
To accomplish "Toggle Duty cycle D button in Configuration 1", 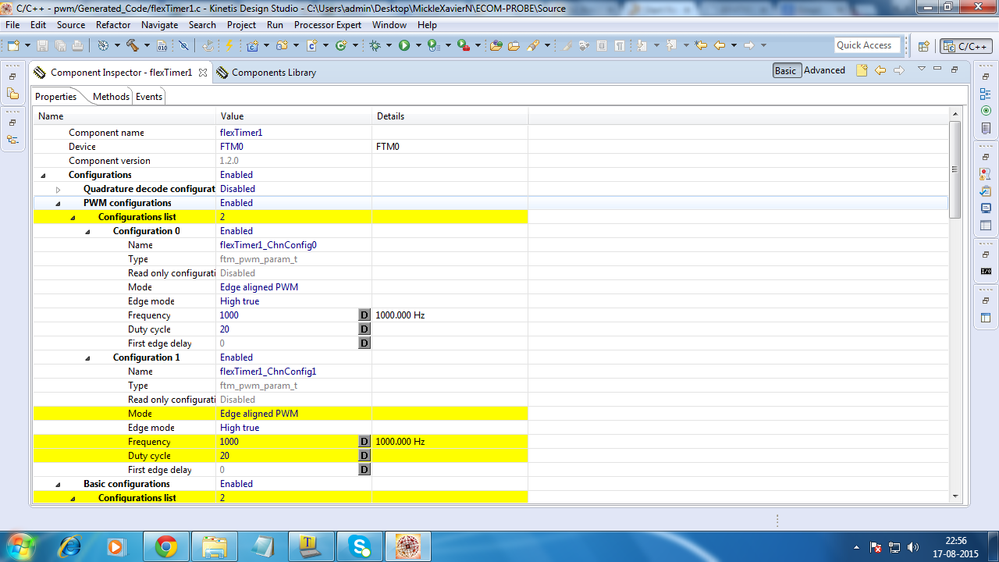I will (364, 455).
